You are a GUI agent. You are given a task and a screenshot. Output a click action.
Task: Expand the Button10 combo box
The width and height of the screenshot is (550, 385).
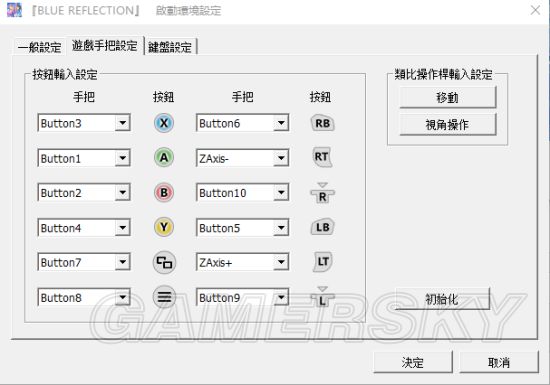[x=281, y=192]
